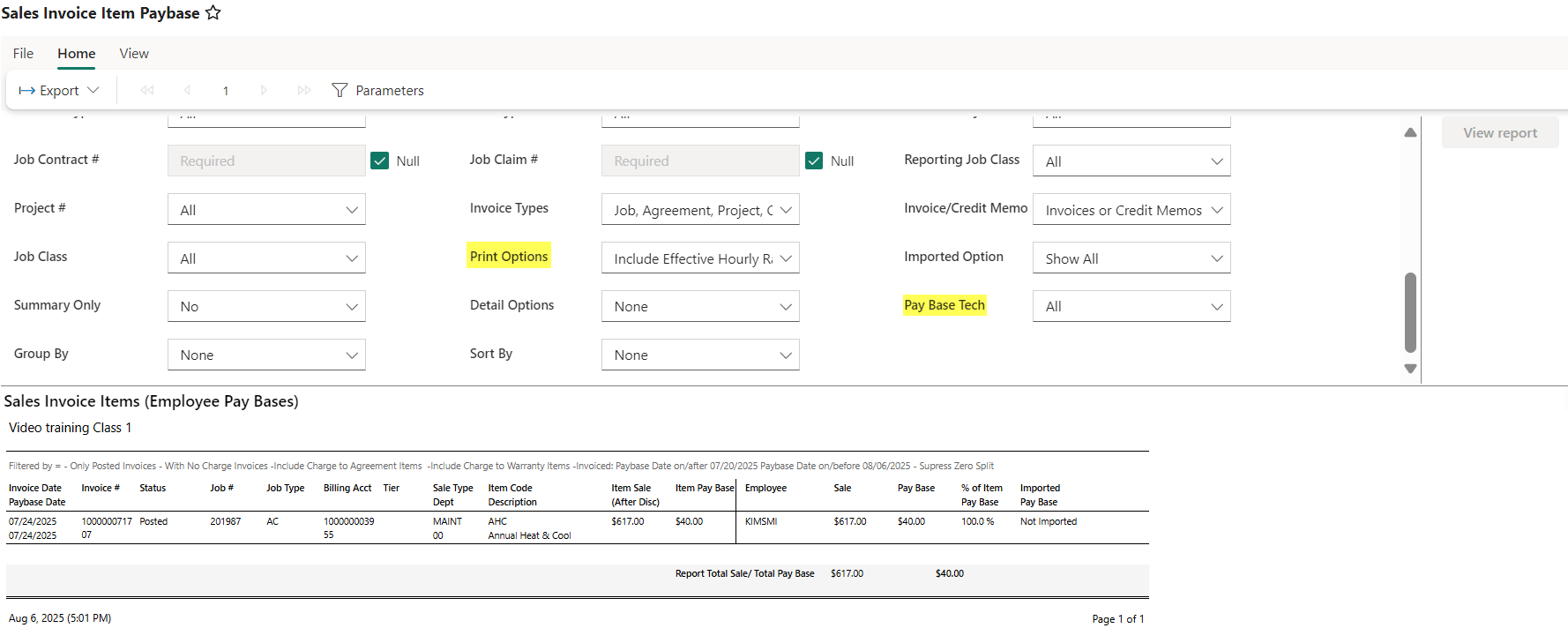Click the Posted status cell

pos(153,521)
